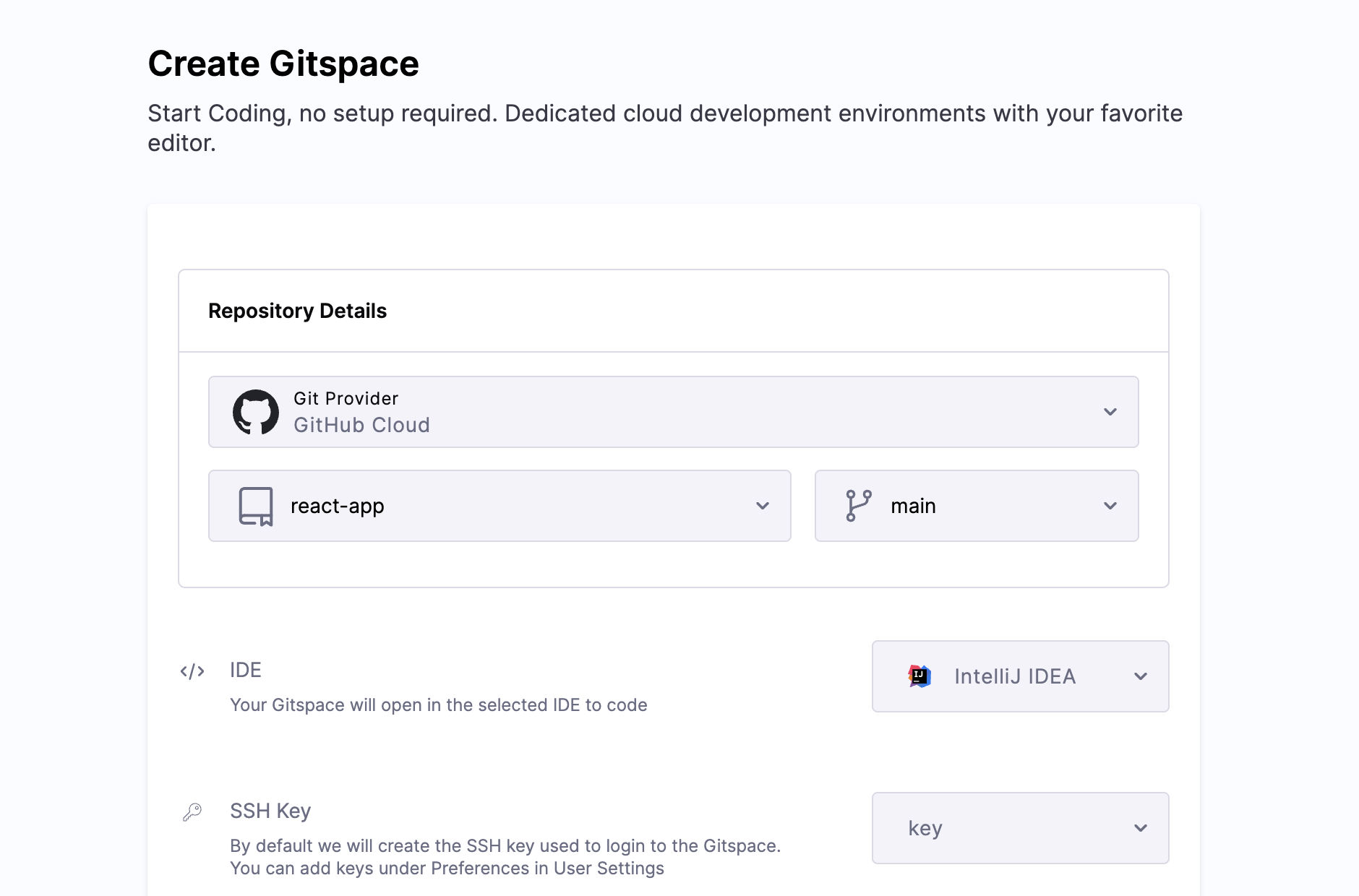Click the GitHub octocat logo
The width and height of the screenshot is (1359, 896).
(x=255, y=412)
